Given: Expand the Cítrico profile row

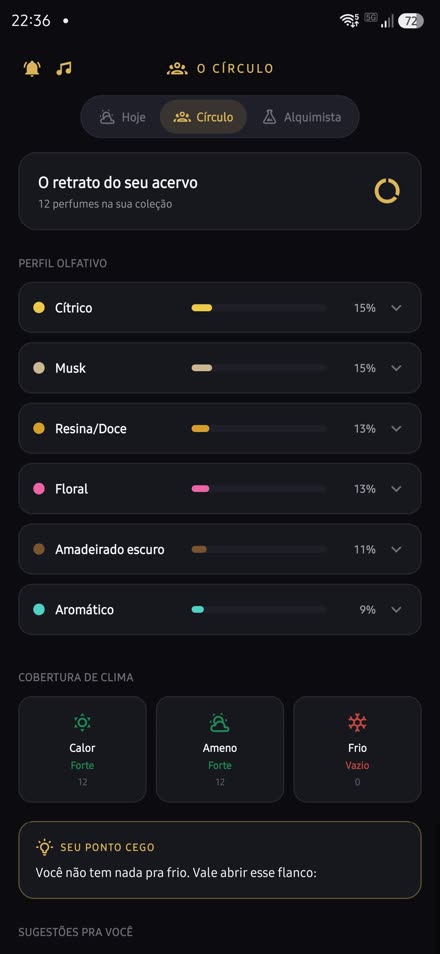Looking at the screenshot, I should [220, 308].
